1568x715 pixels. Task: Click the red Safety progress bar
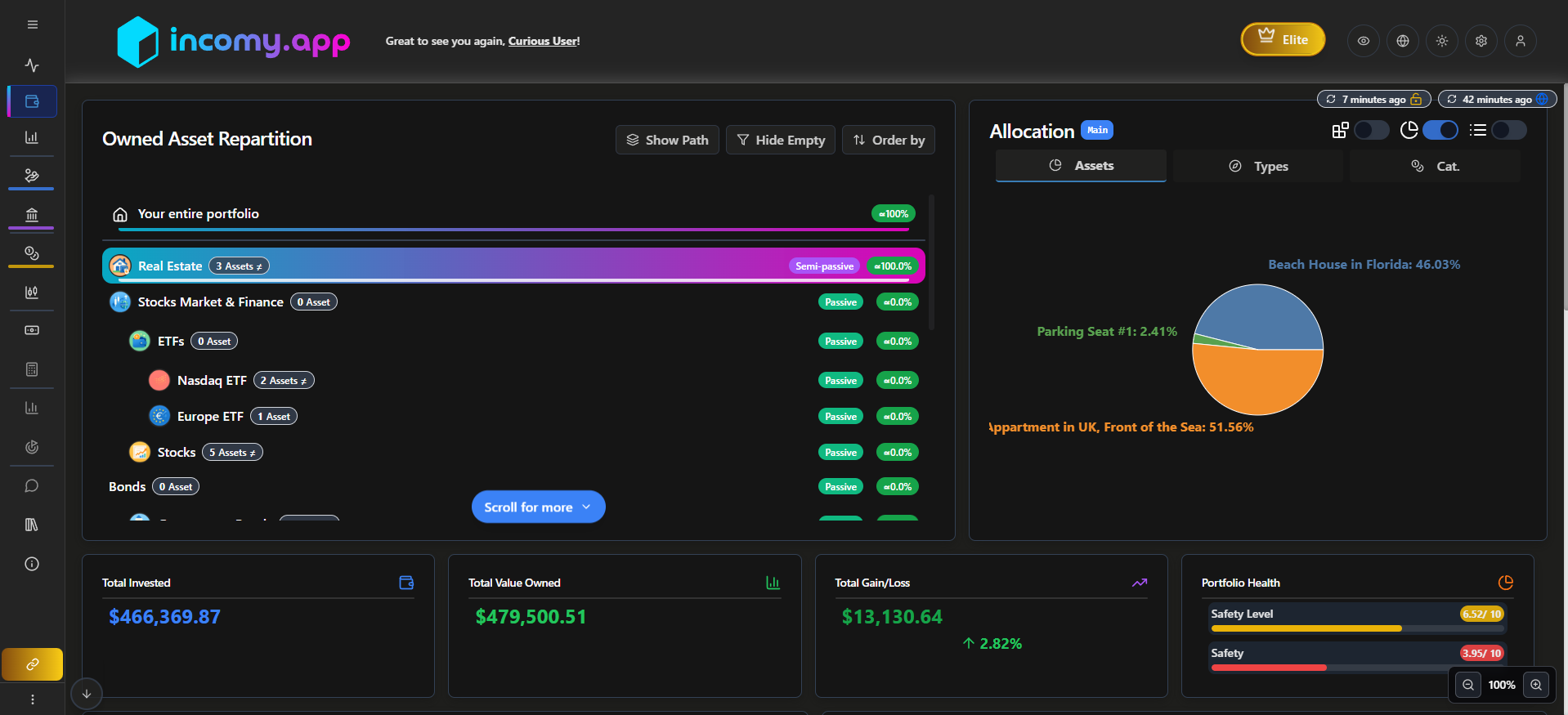(1357, 668)
